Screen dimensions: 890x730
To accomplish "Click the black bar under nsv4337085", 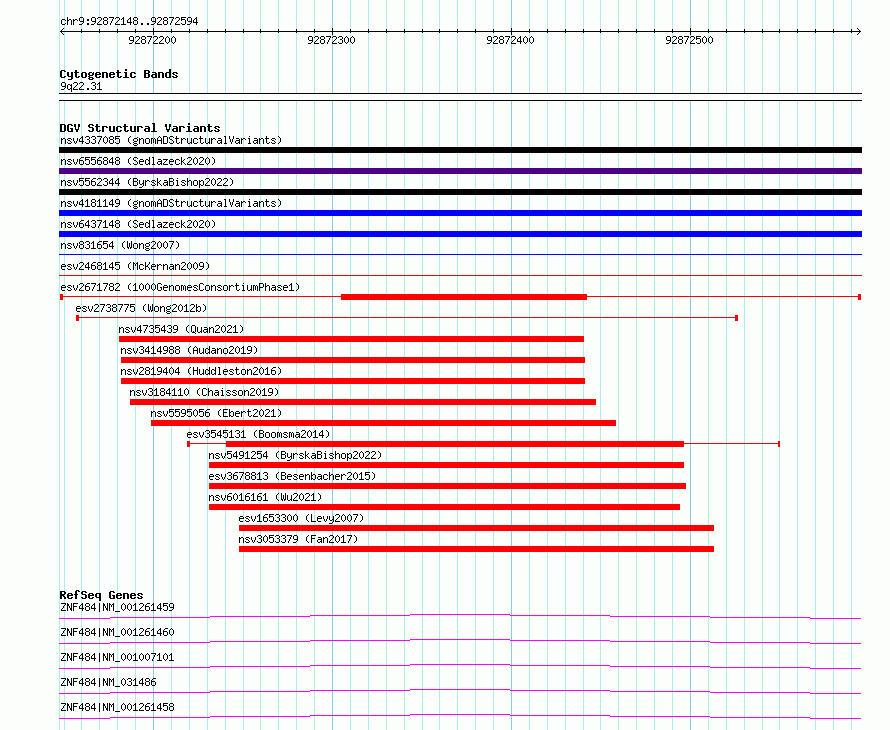I will [x=460, y=150].
